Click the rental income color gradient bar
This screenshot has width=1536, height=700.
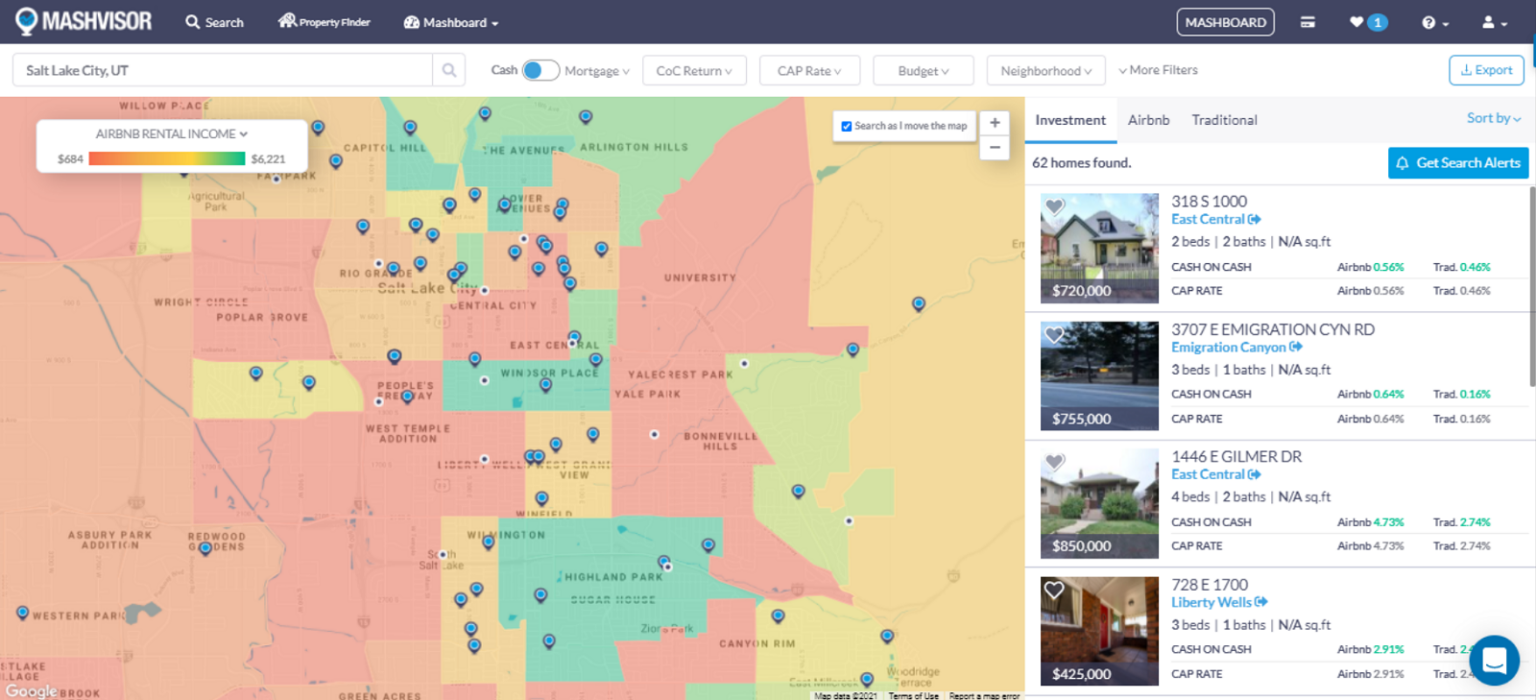tap(166, 158)
